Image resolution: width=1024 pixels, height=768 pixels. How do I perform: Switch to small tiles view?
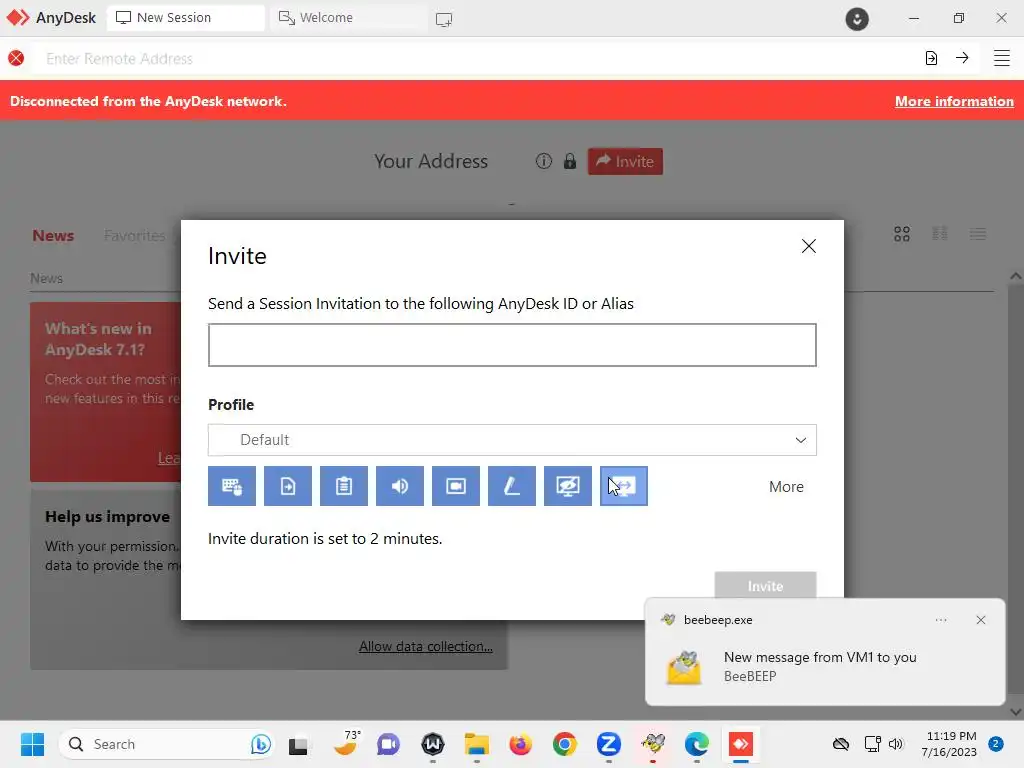point(940,234)
